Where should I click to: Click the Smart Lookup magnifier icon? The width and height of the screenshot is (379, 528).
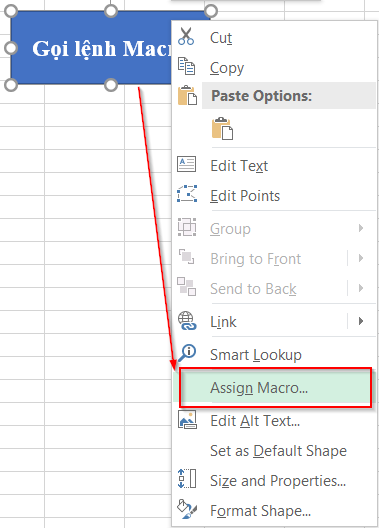[x=187, y=353]
